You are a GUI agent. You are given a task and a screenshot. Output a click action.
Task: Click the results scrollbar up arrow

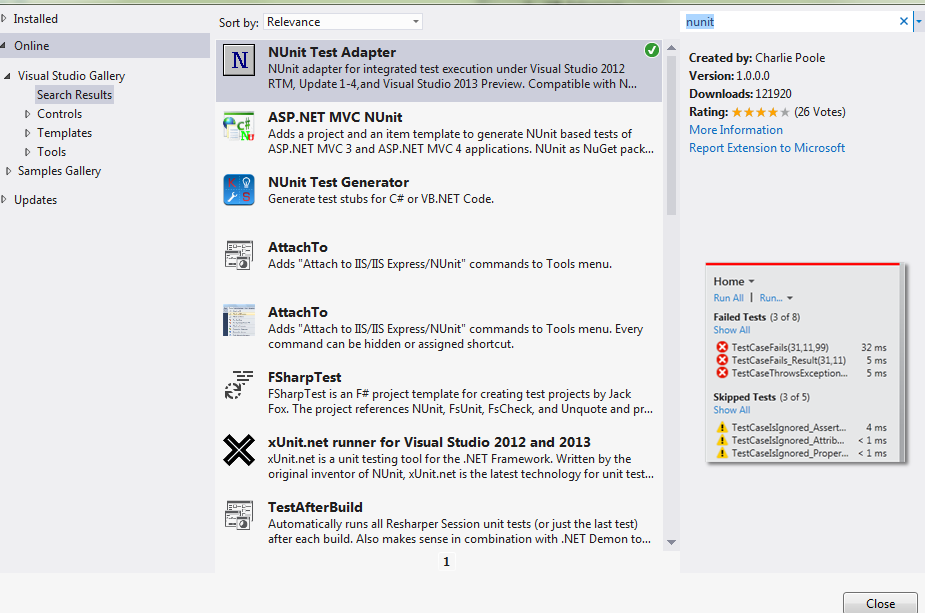coord(671,48)
